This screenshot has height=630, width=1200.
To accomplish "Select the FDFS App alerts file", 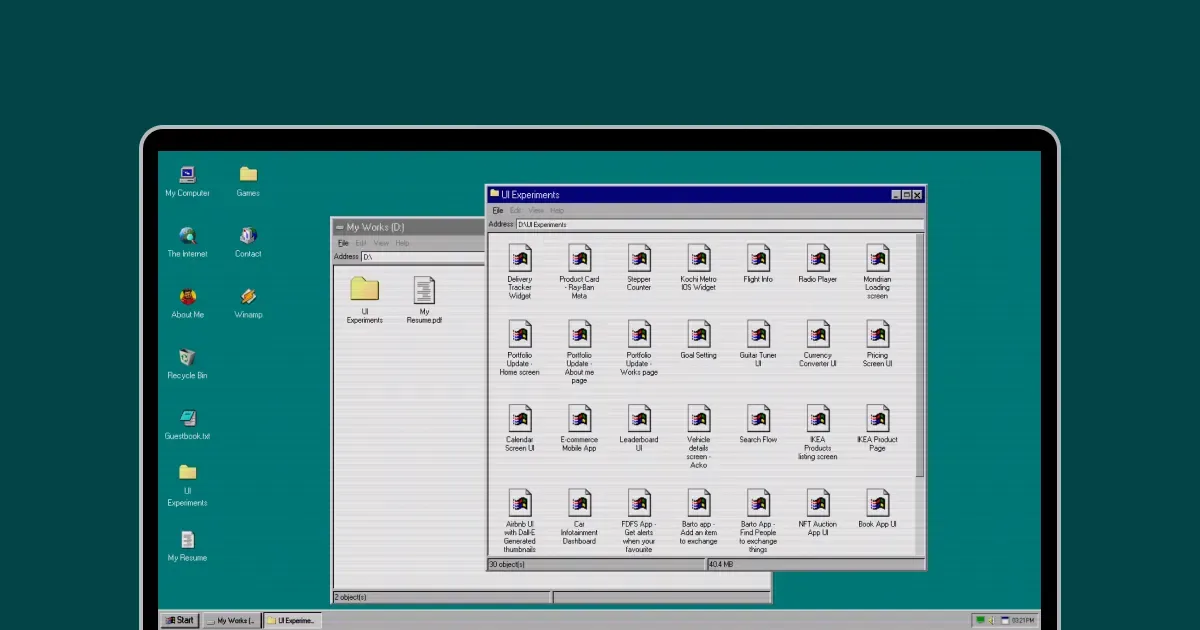I will (639, 521).
